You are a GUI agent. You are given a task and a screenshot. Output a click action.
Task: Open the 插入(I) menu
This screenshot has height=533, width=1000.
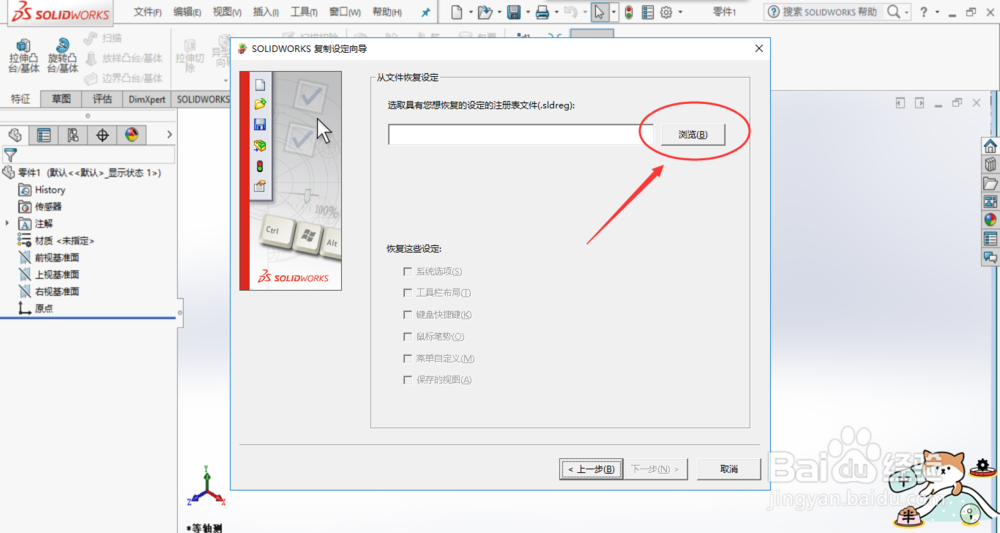coord(265,12)
